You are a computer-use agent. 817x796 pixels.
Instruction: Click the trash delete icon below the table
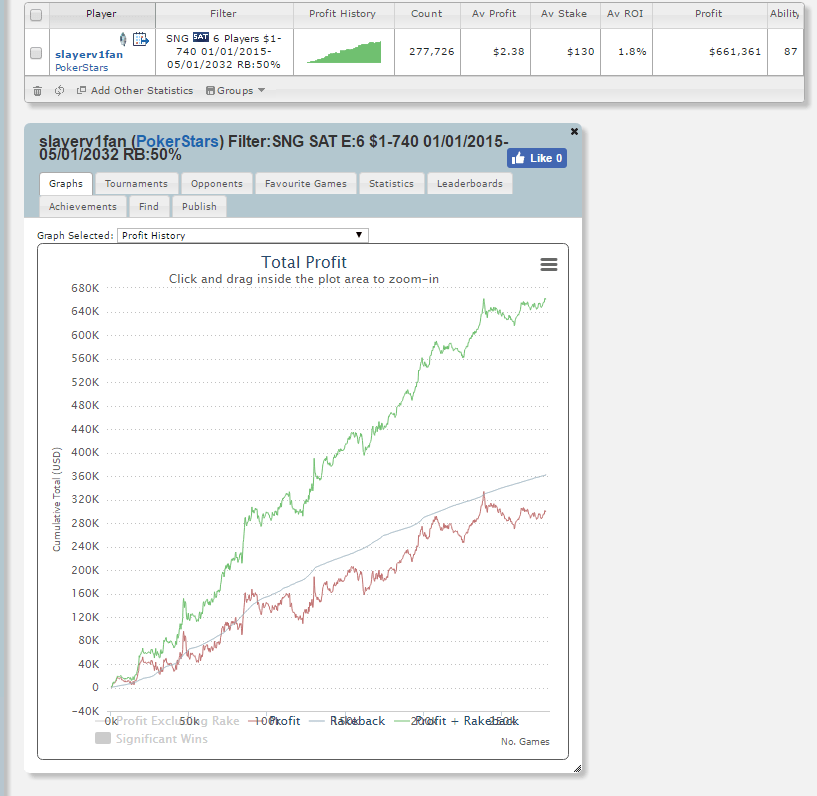(38, 91)
